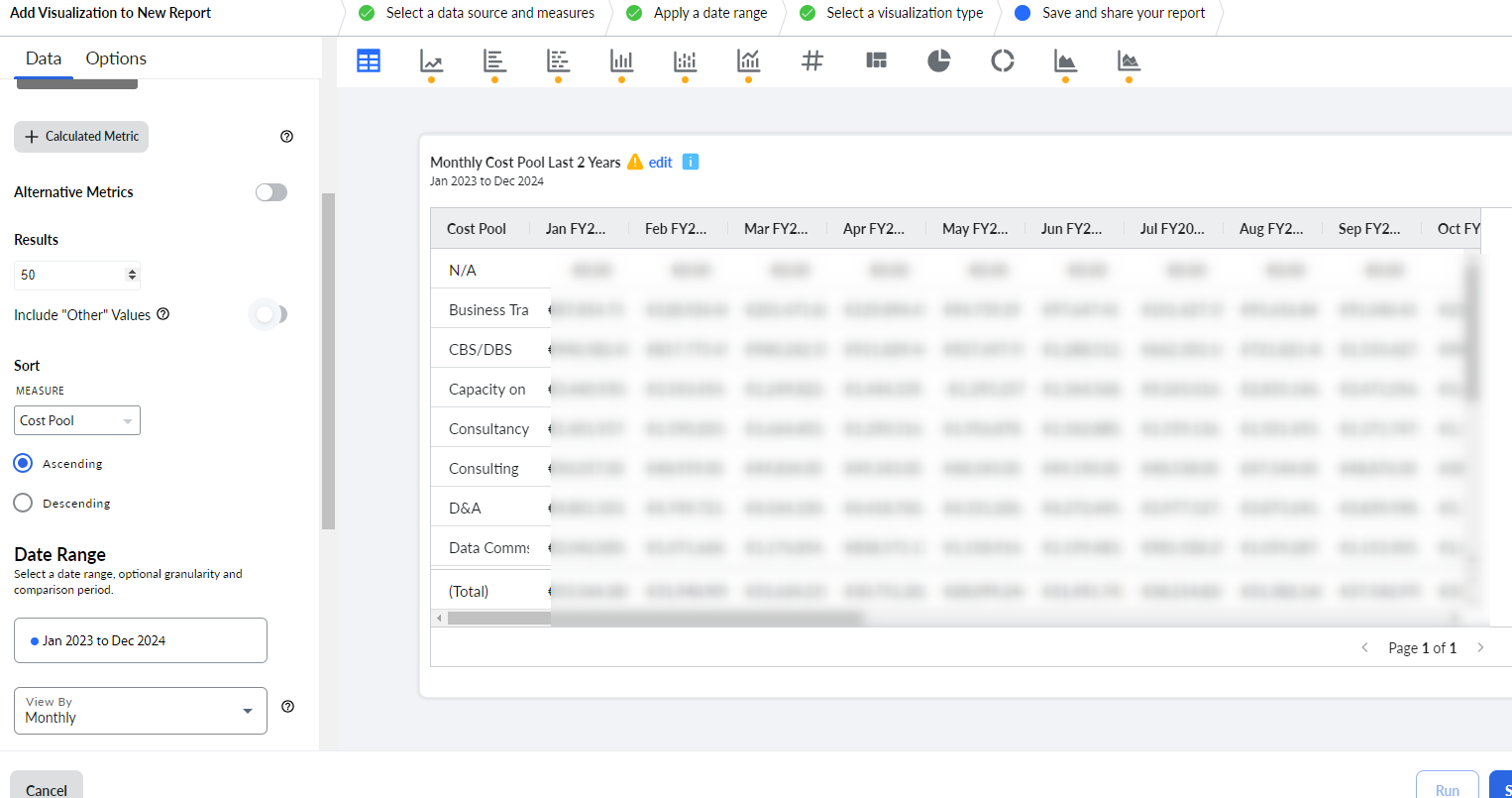Select Descending sort order
Viewport: 1512px width, 798px height.
tap(23, 503)
